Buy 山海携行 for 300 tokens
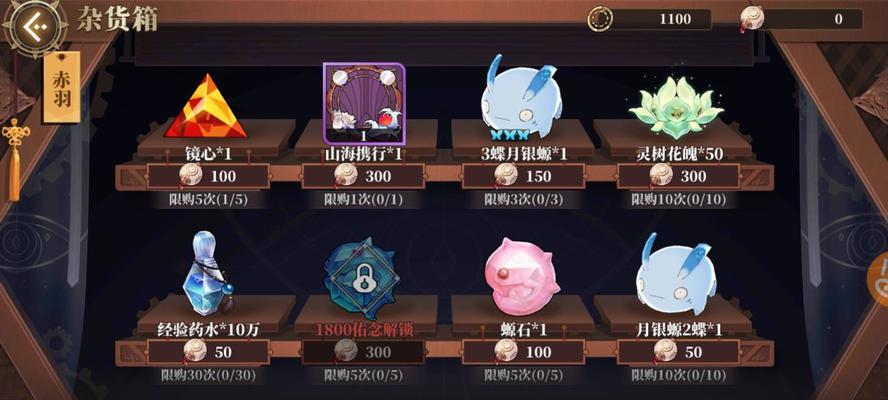 [x=363, y=176]
